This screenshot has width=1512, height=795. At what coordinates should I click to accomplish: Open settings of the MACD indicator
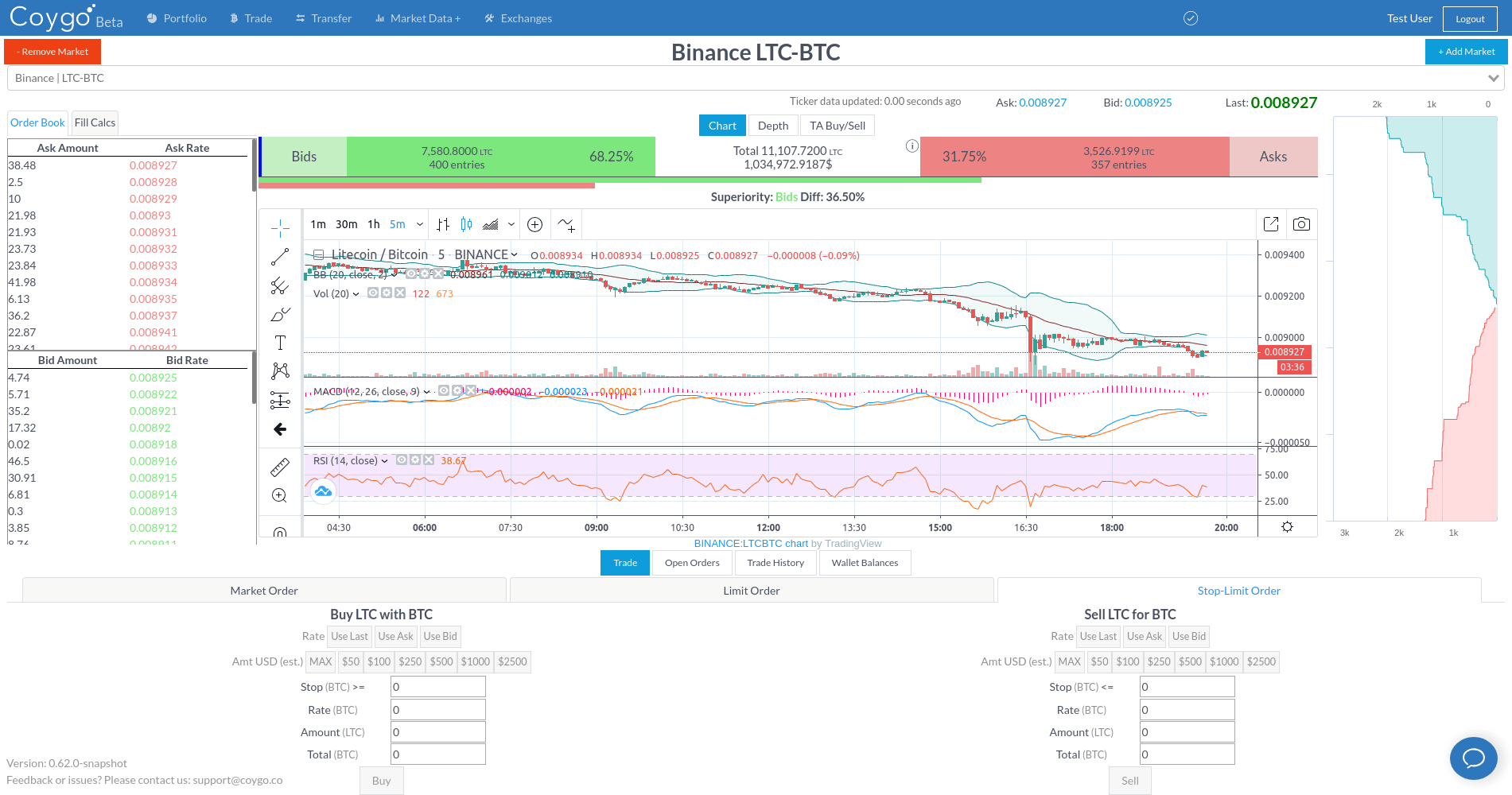(x=457, y=391)
